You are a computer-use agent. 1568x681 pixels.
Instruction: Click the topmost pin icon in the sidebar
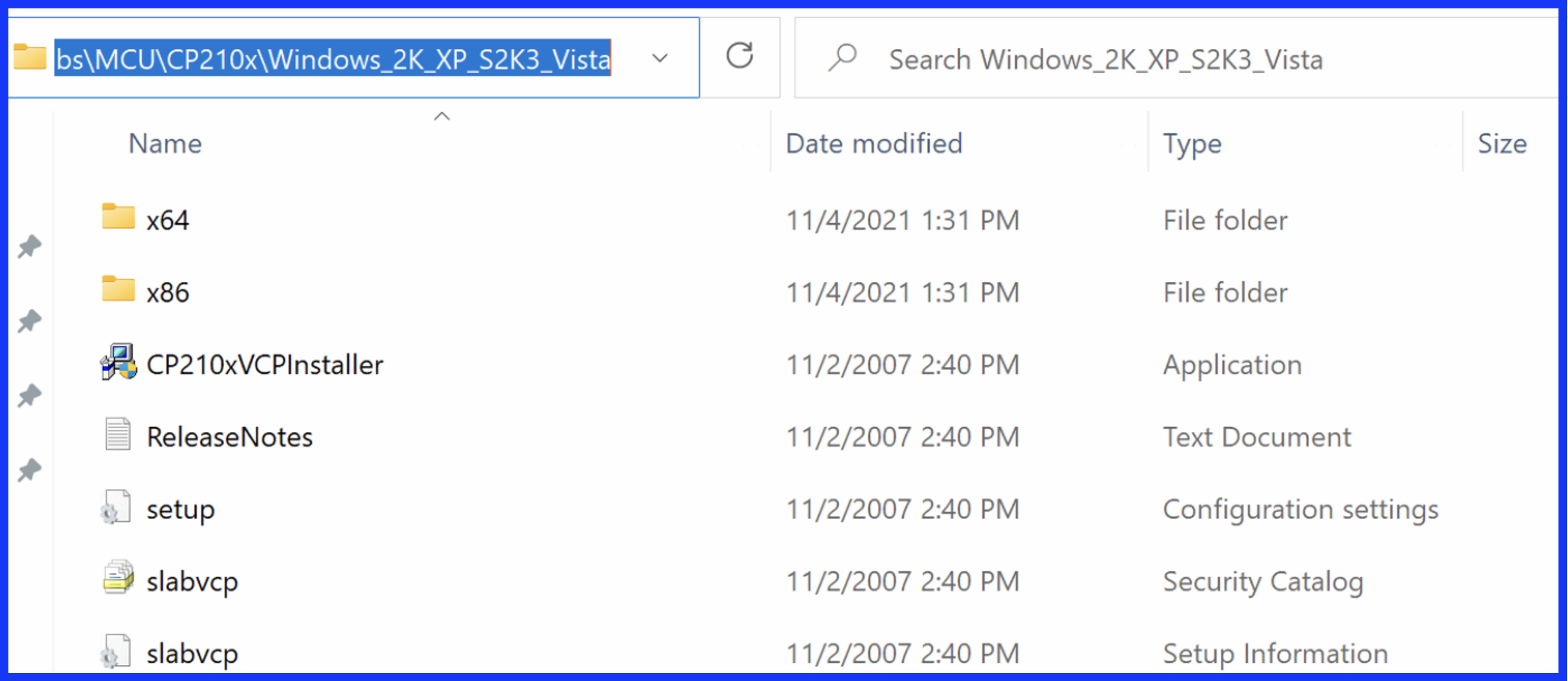[29, 246]
